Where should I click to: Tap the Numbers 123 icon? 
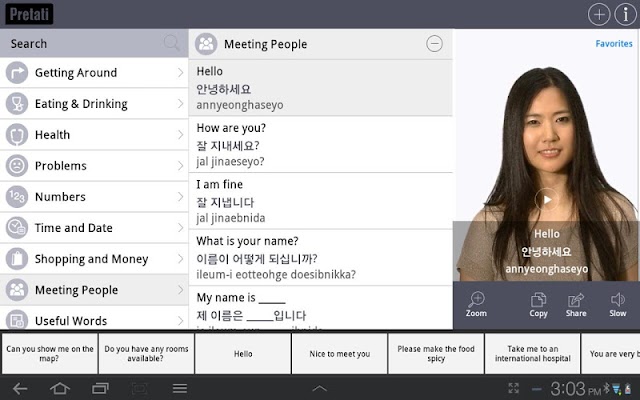pos(17,197)
